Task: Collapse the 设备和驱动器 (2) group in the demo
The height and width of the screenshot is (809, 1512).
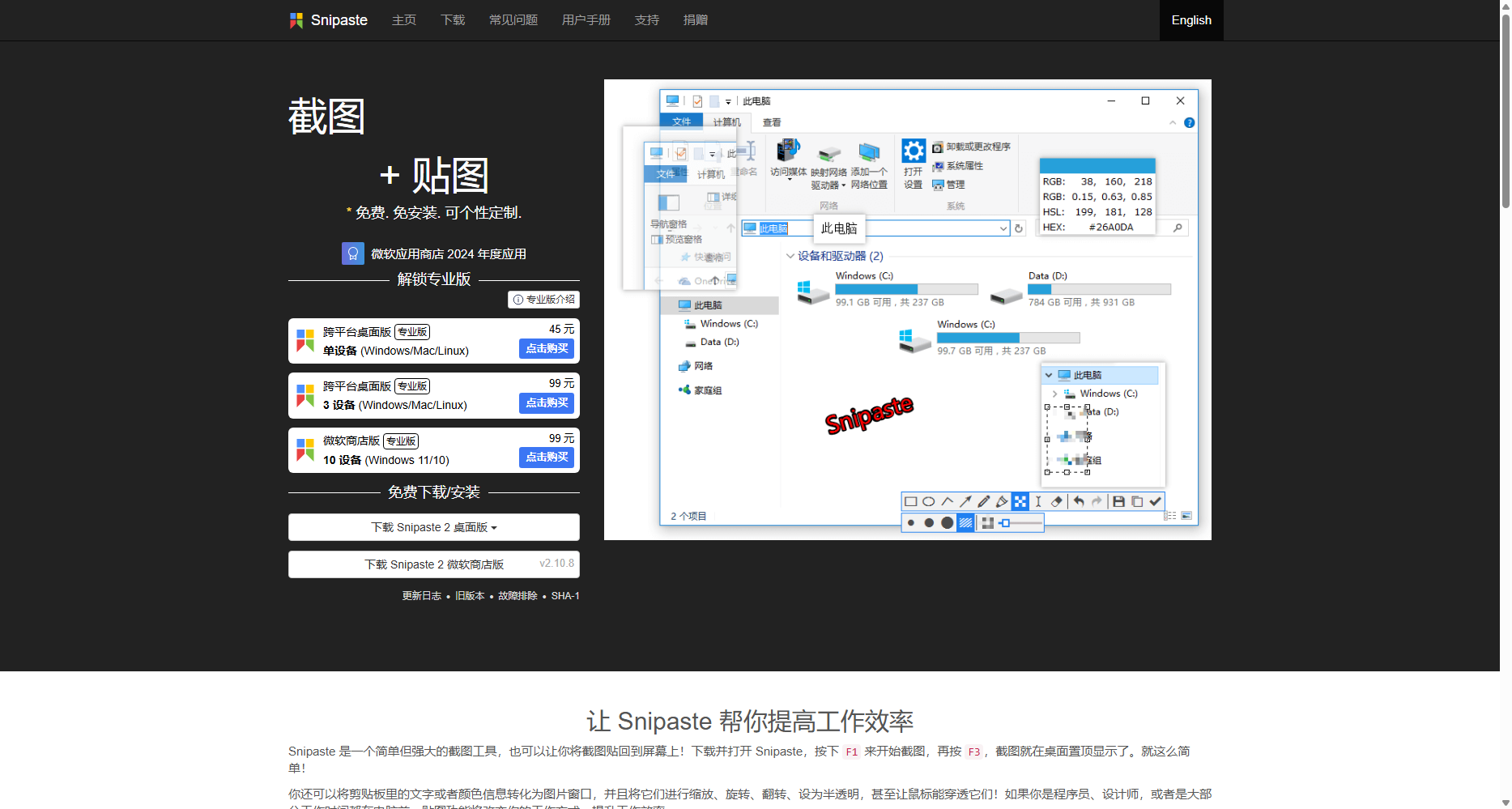Action: pyautogui.click(x=790, y=256)
